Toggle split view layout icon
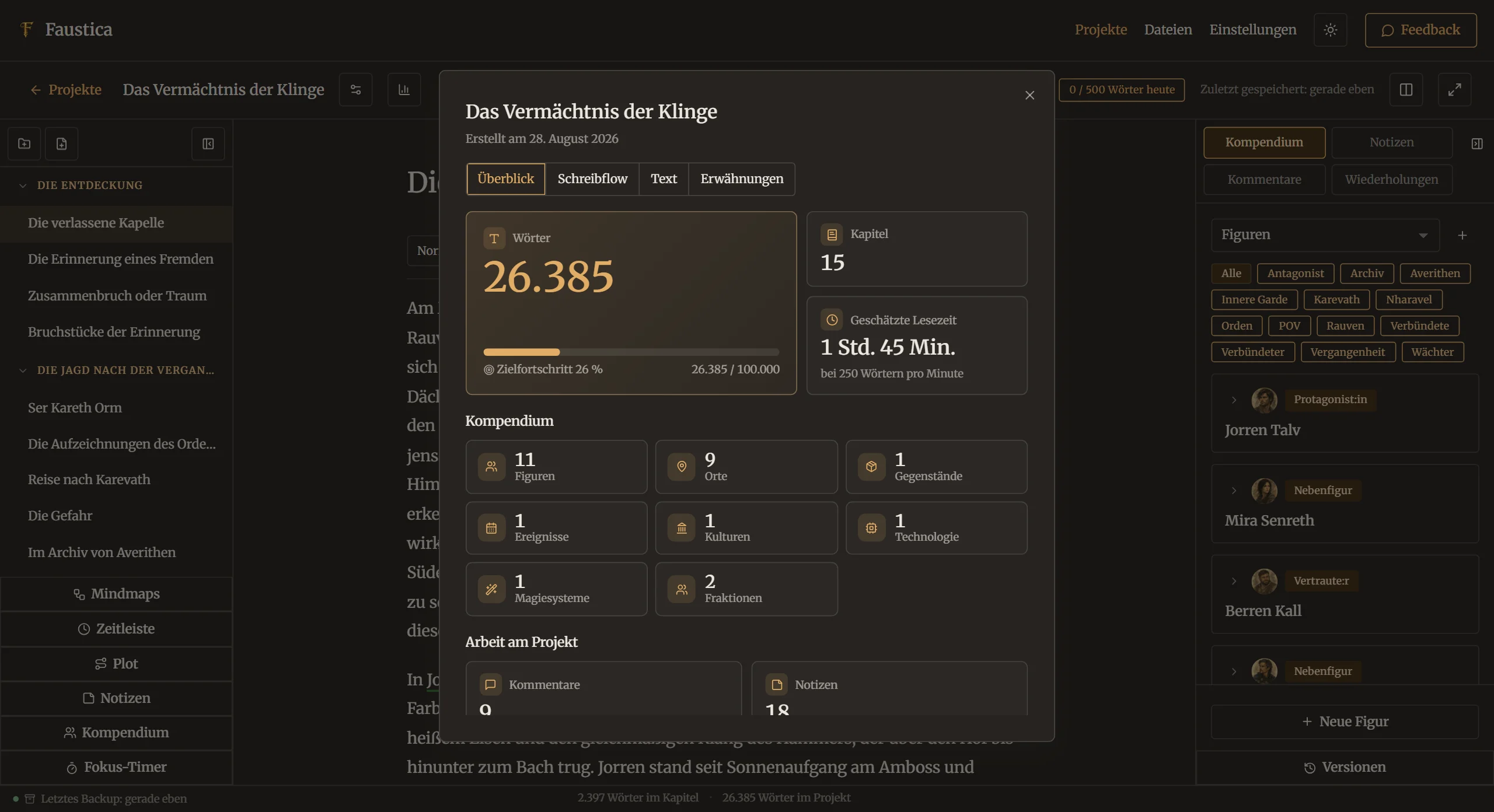Image resolution: width=1494 pixels, height=812 pixels. (1406, 89)
